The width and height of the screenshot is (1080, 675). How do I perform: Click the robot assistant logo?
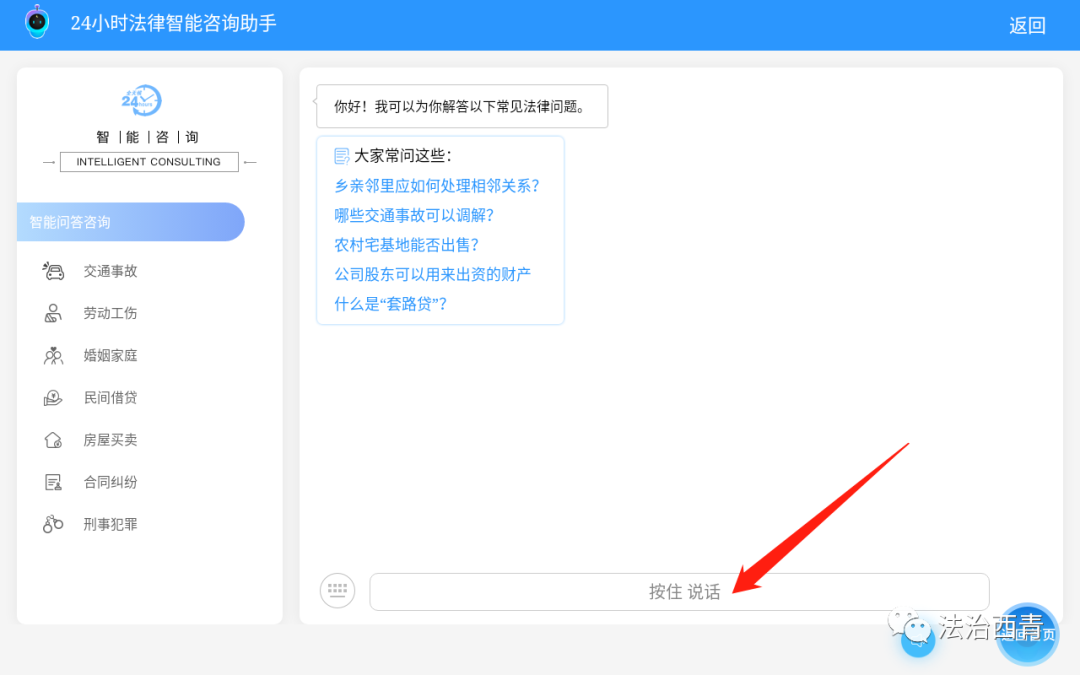(x=36, y=21)
